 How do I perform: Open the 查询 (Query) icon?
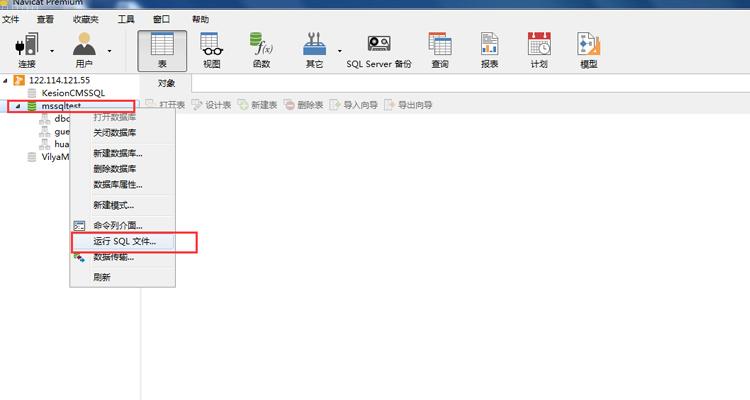pyautogui.click(x=439, y=48)
